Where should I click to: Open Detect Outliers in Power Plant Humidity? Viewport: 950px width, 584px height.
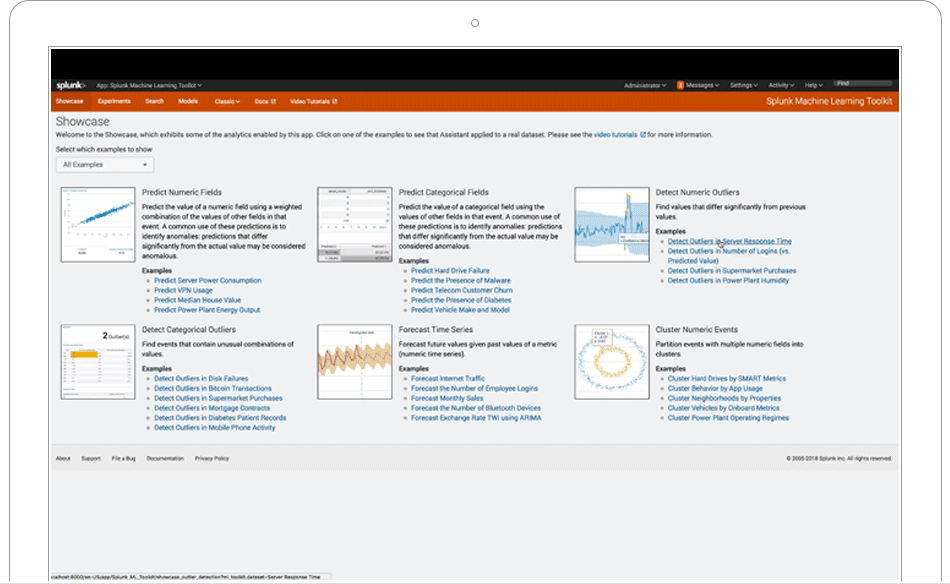728,280
